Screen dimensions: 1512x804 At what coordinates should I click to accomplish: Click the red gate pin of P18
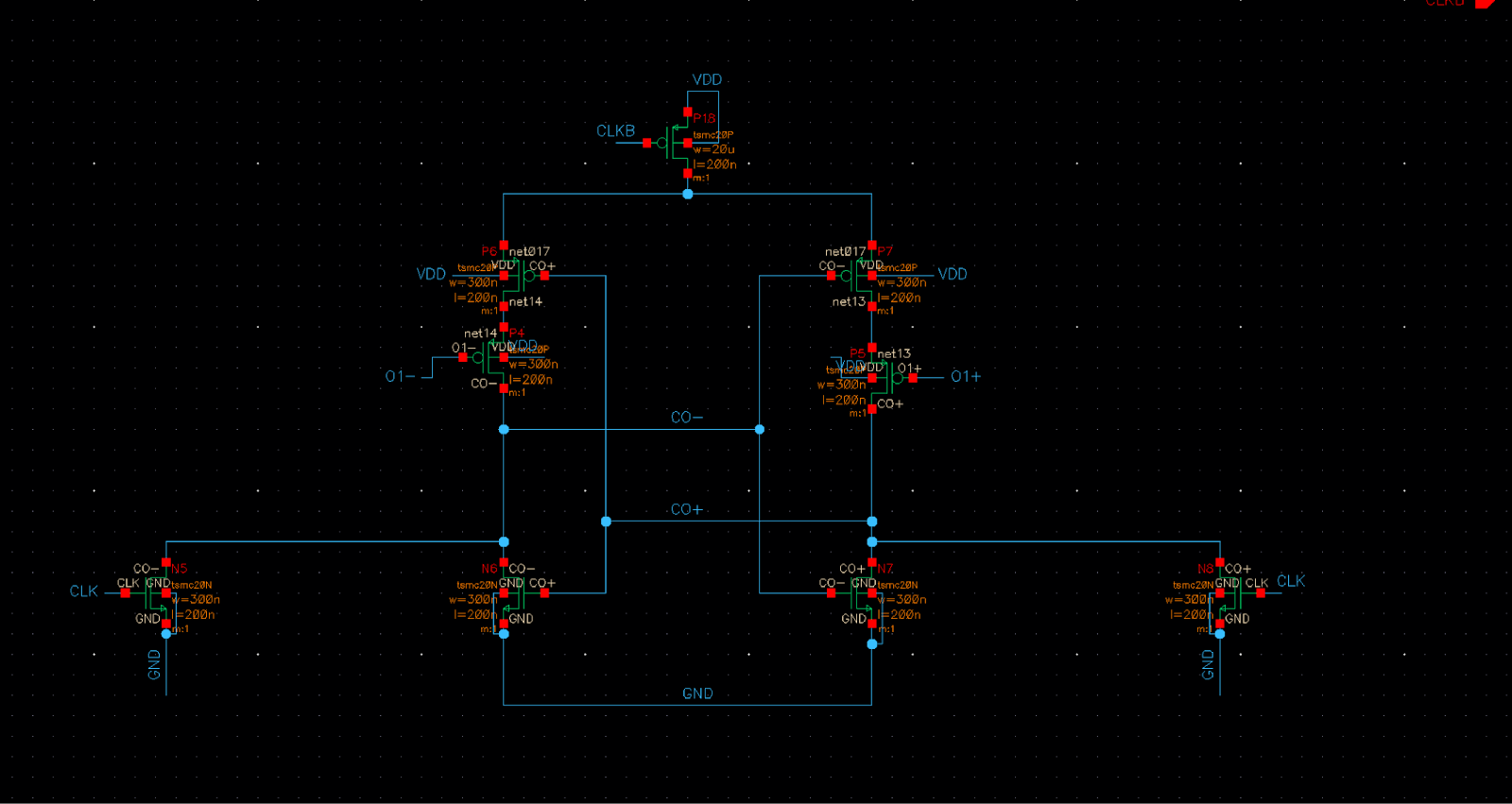pos(646,143)
